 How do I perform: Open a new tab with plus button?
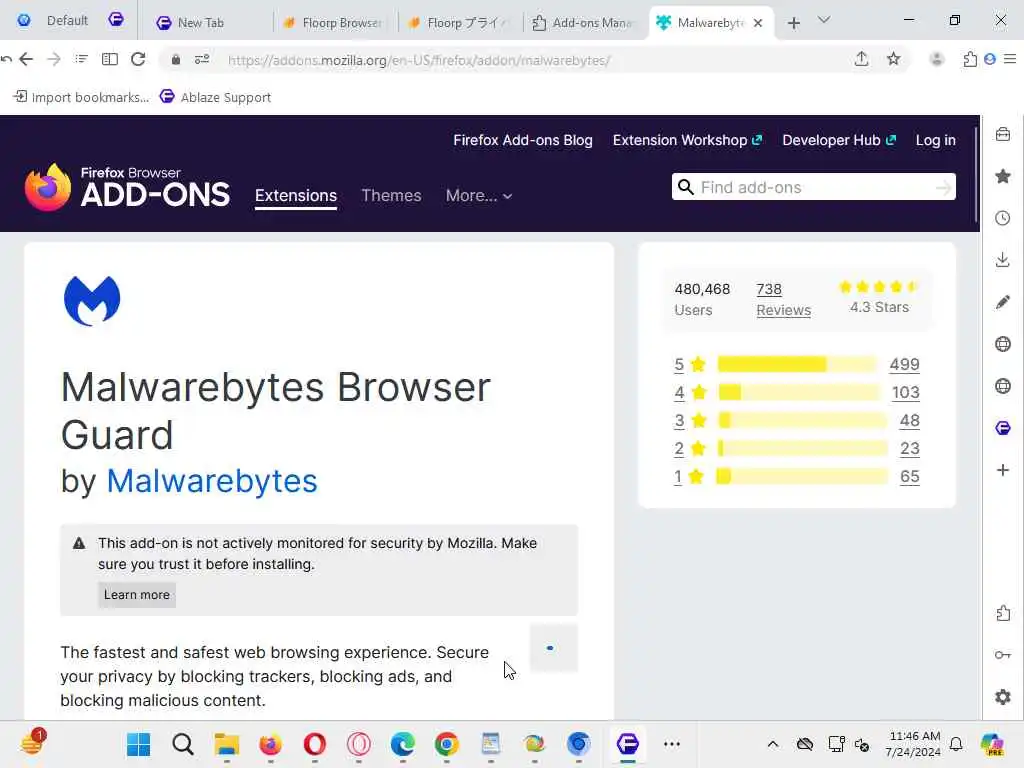793,24
